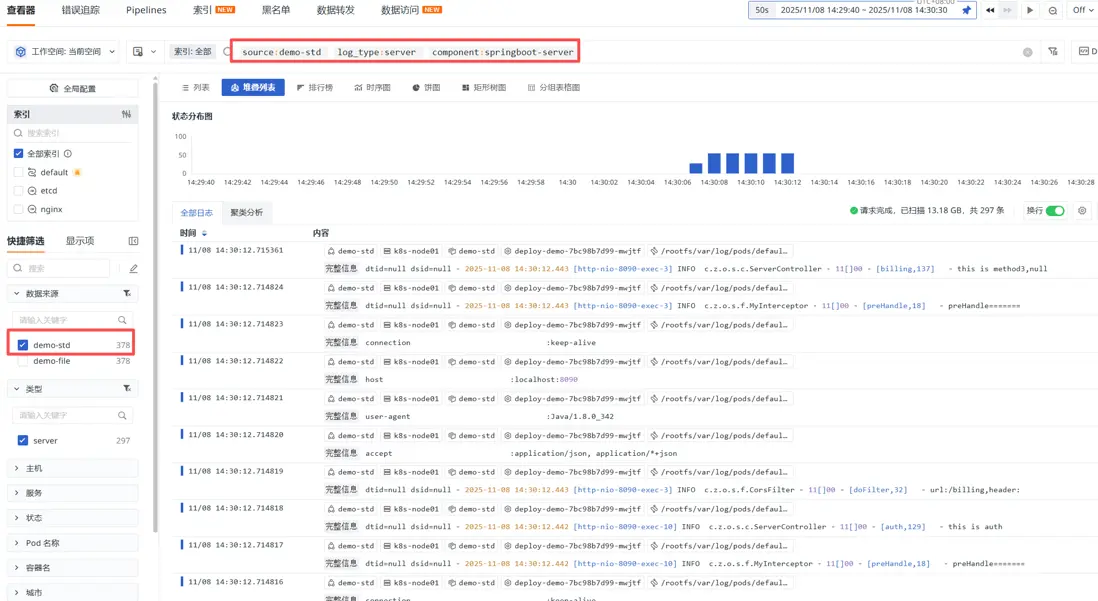Switch to 排行榜 ranking view
The image size is (1098, 601).
(x=315, y=88)
